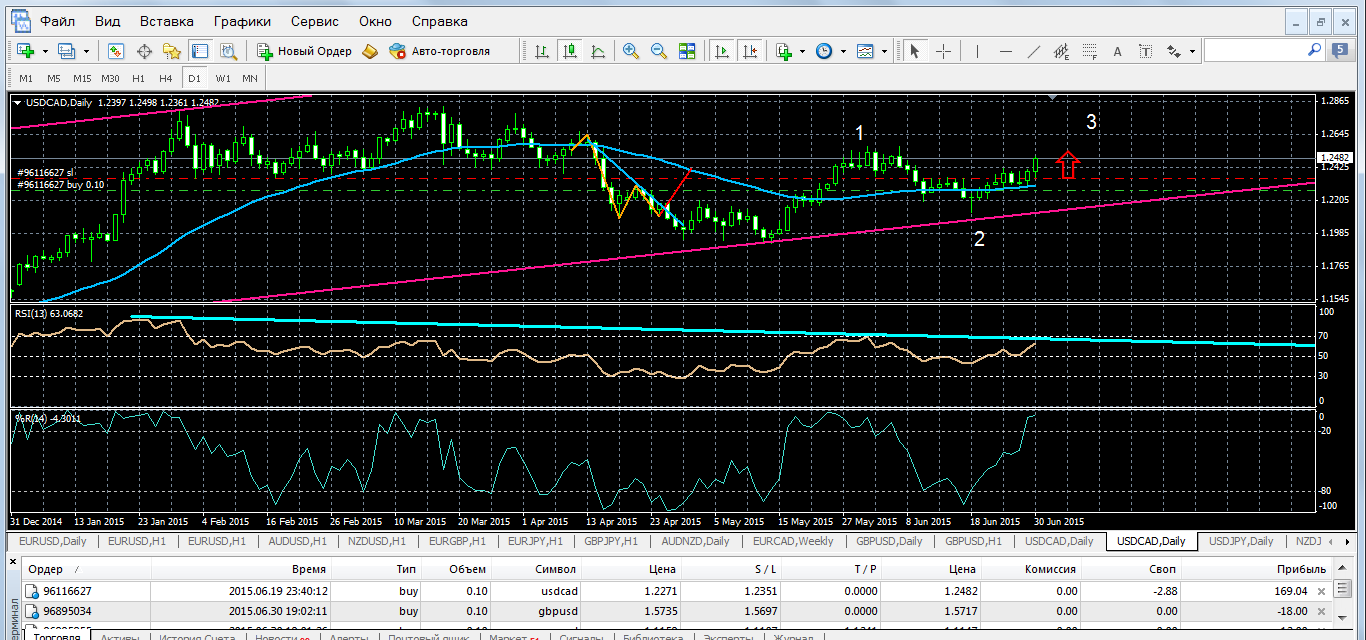Select the trendline tool
The width and height of the screenshot is (1366, 640).
(x=1034, y=51)
